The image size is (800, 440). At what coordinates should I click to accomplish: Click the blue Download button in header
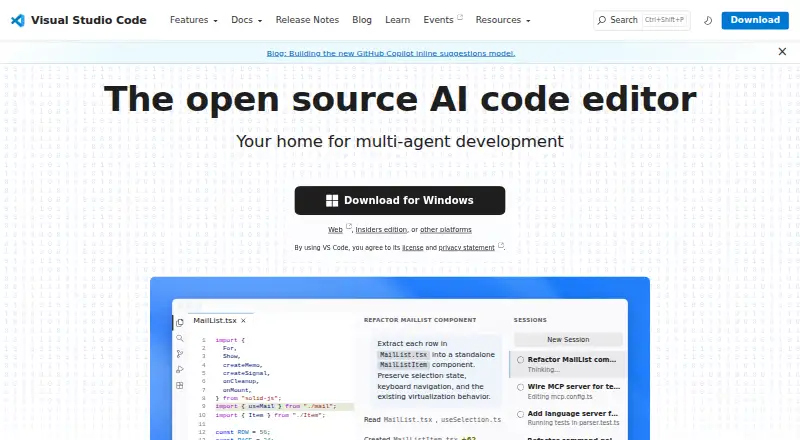755,20
